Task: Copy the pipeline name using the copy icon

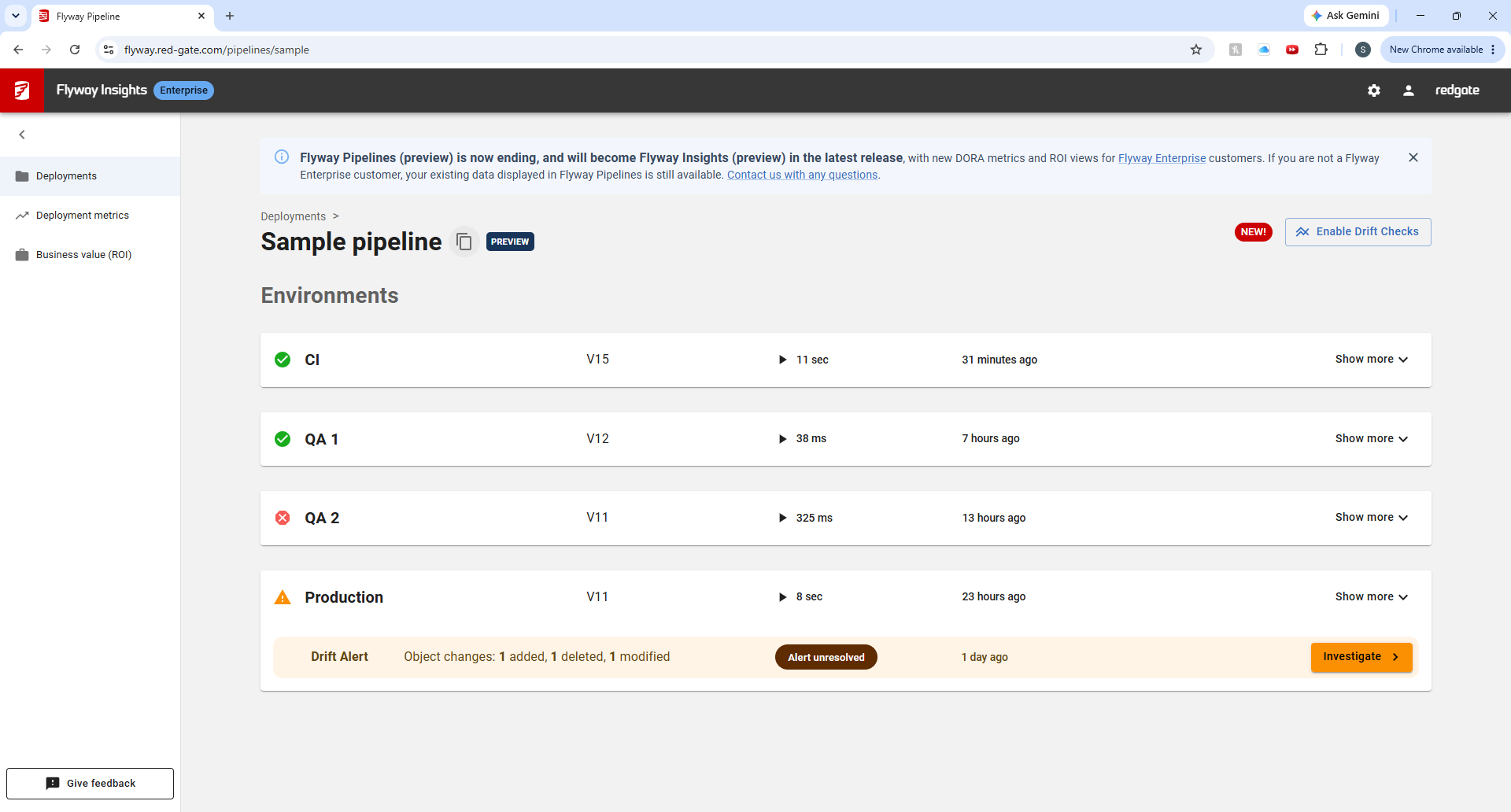Action: tap(464, 242)
